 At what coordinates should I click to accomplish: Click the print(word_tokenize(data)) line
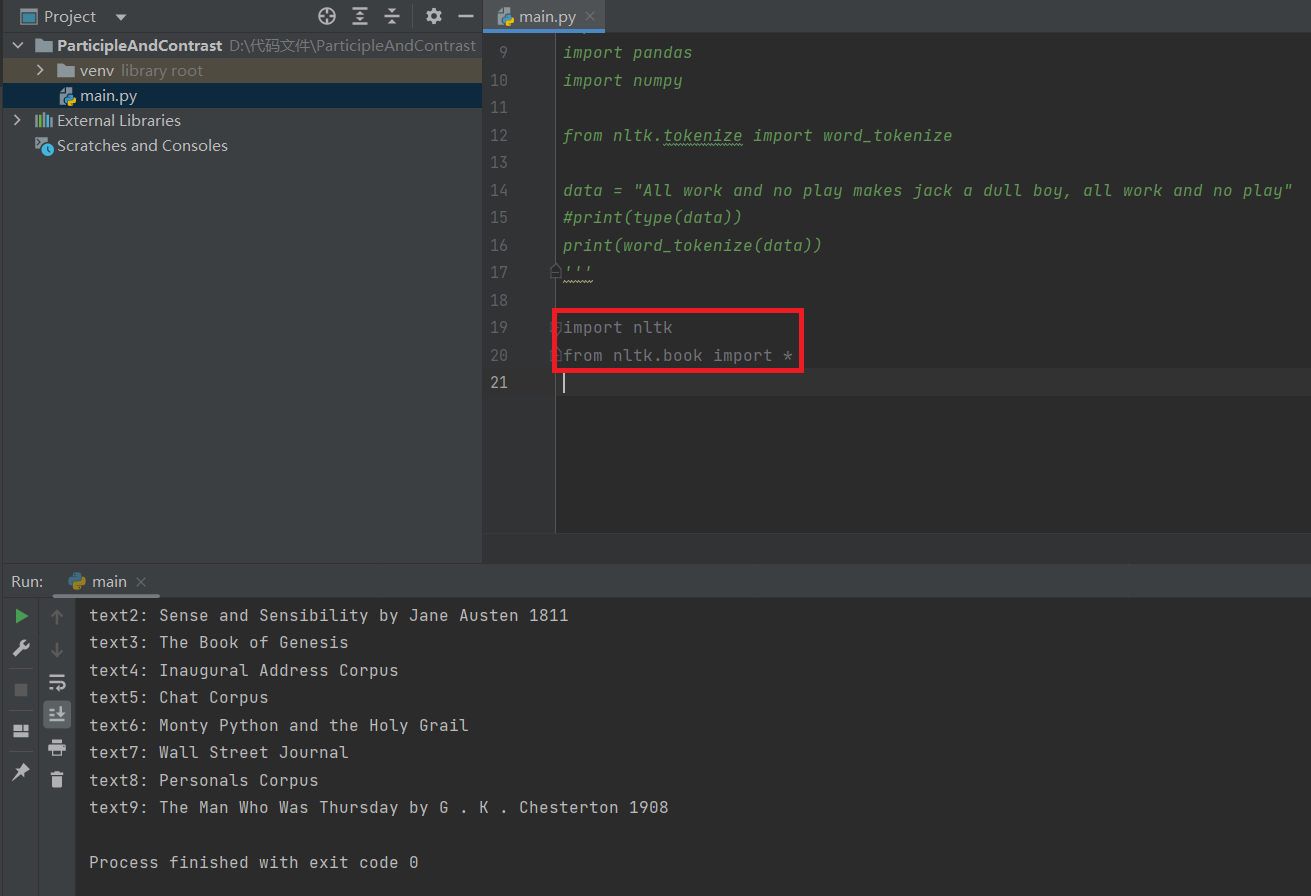[692, 245]
